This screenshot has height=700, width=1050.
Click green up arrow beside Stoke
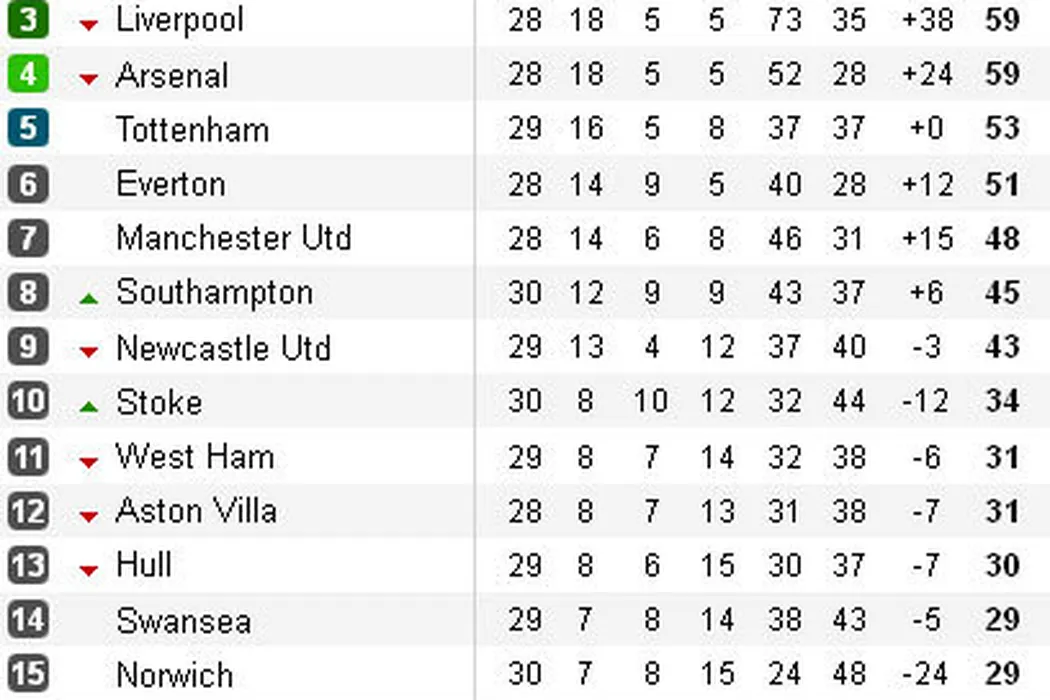tap(89, 406)
